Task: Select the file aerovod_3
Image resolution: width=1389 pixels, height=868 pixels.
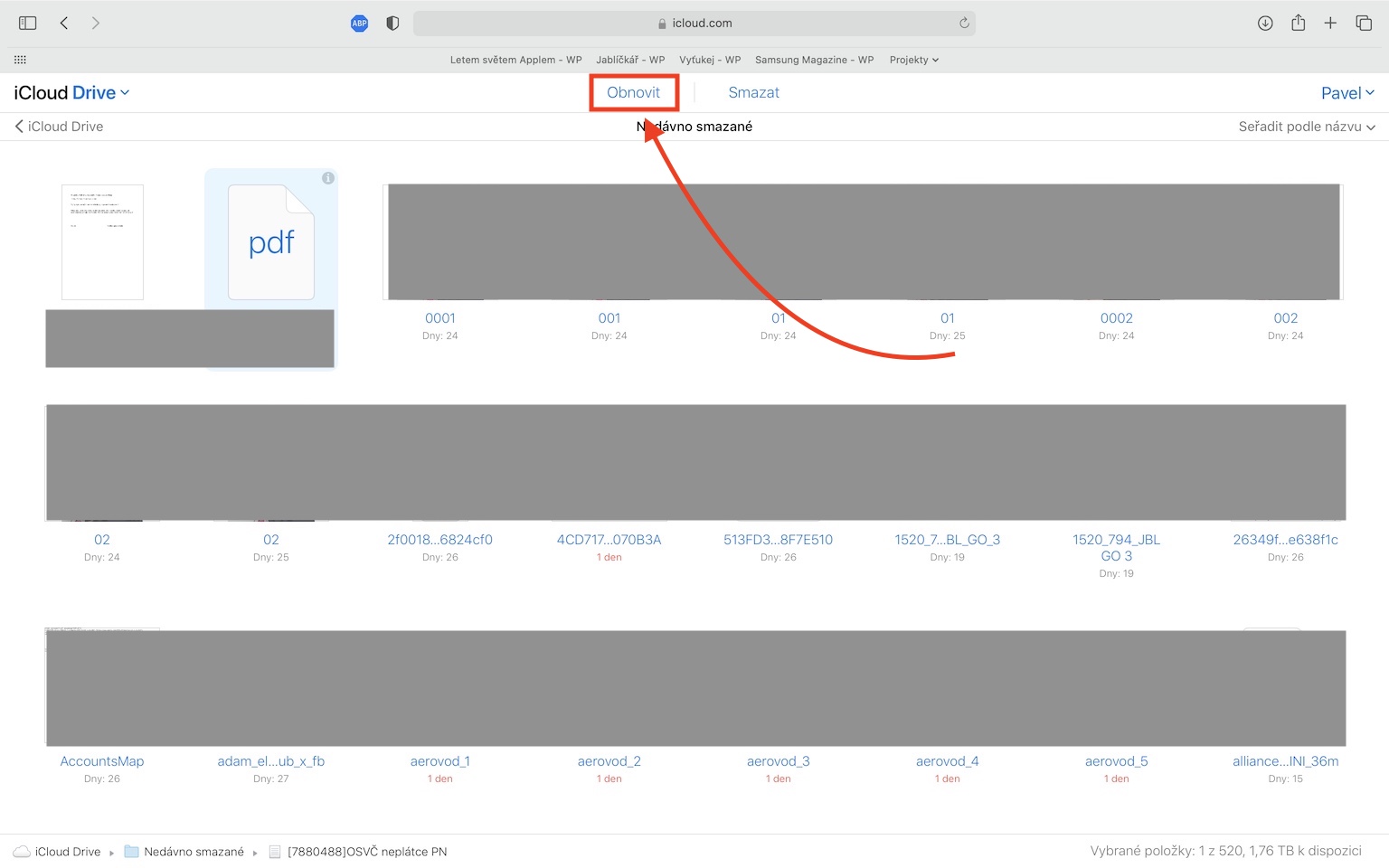Action: pos(779,761)
